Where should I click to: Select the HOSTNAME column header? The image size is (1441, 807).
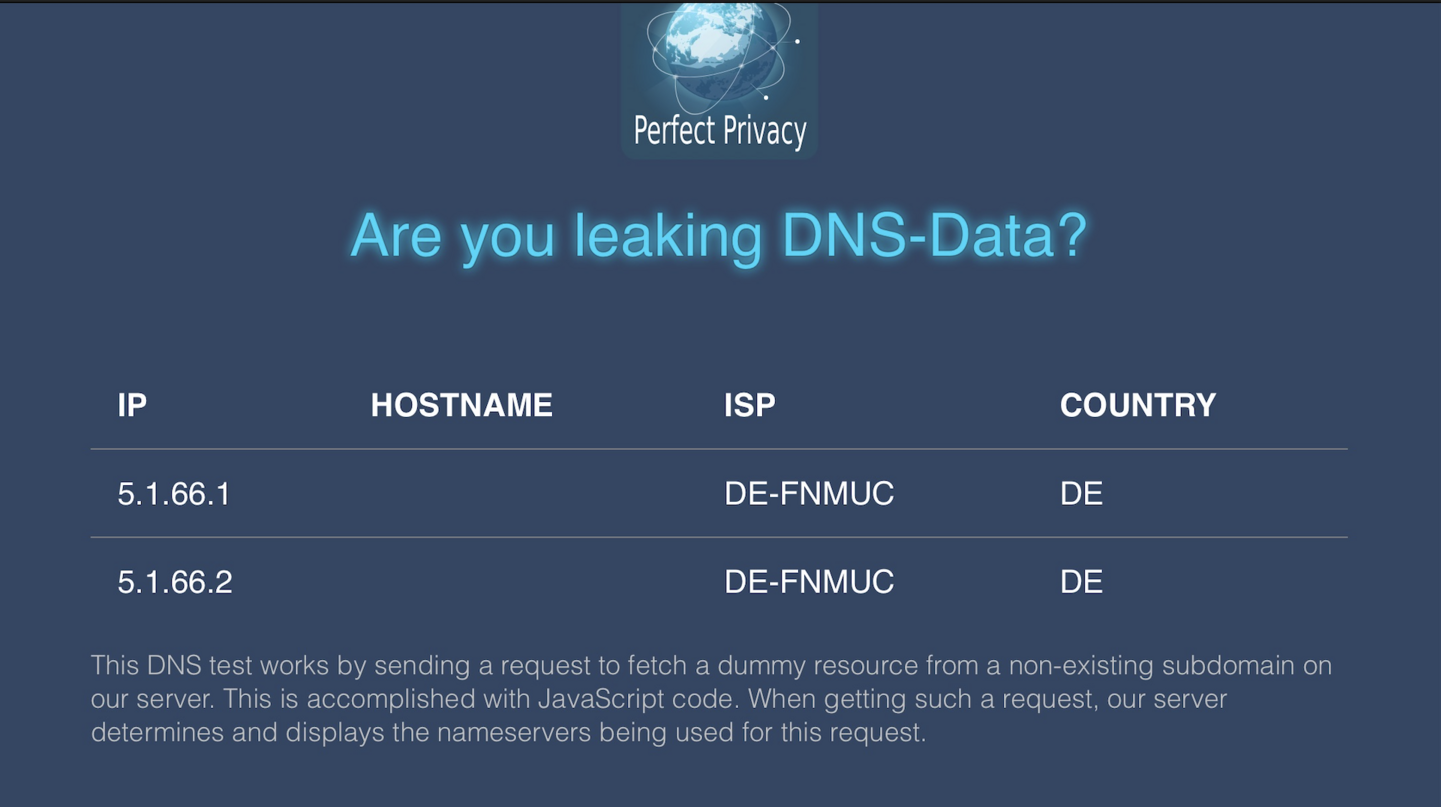pos(461,405)
